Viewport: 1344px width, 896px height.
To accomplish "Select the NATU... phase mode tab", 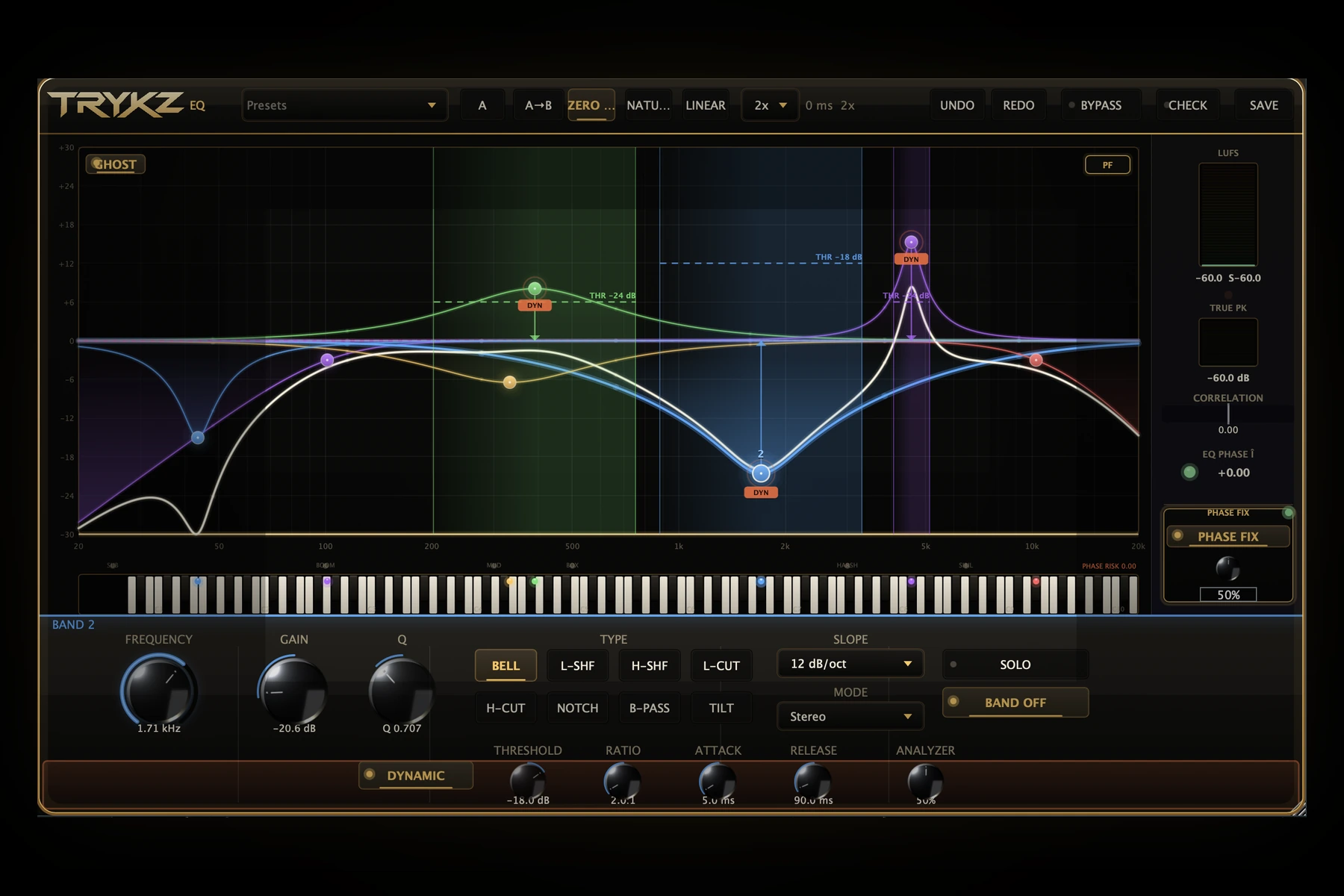I will pyautogui.click(x=648, y=105).
